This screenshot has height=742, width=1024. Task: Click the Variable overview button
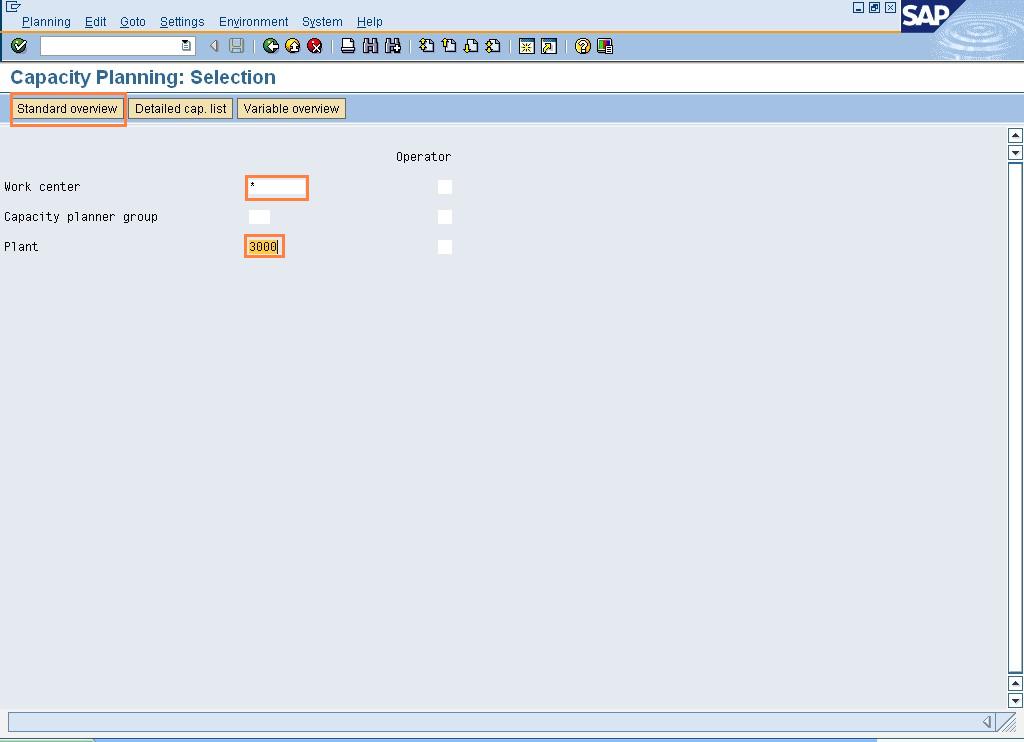(x=291, y=109)
